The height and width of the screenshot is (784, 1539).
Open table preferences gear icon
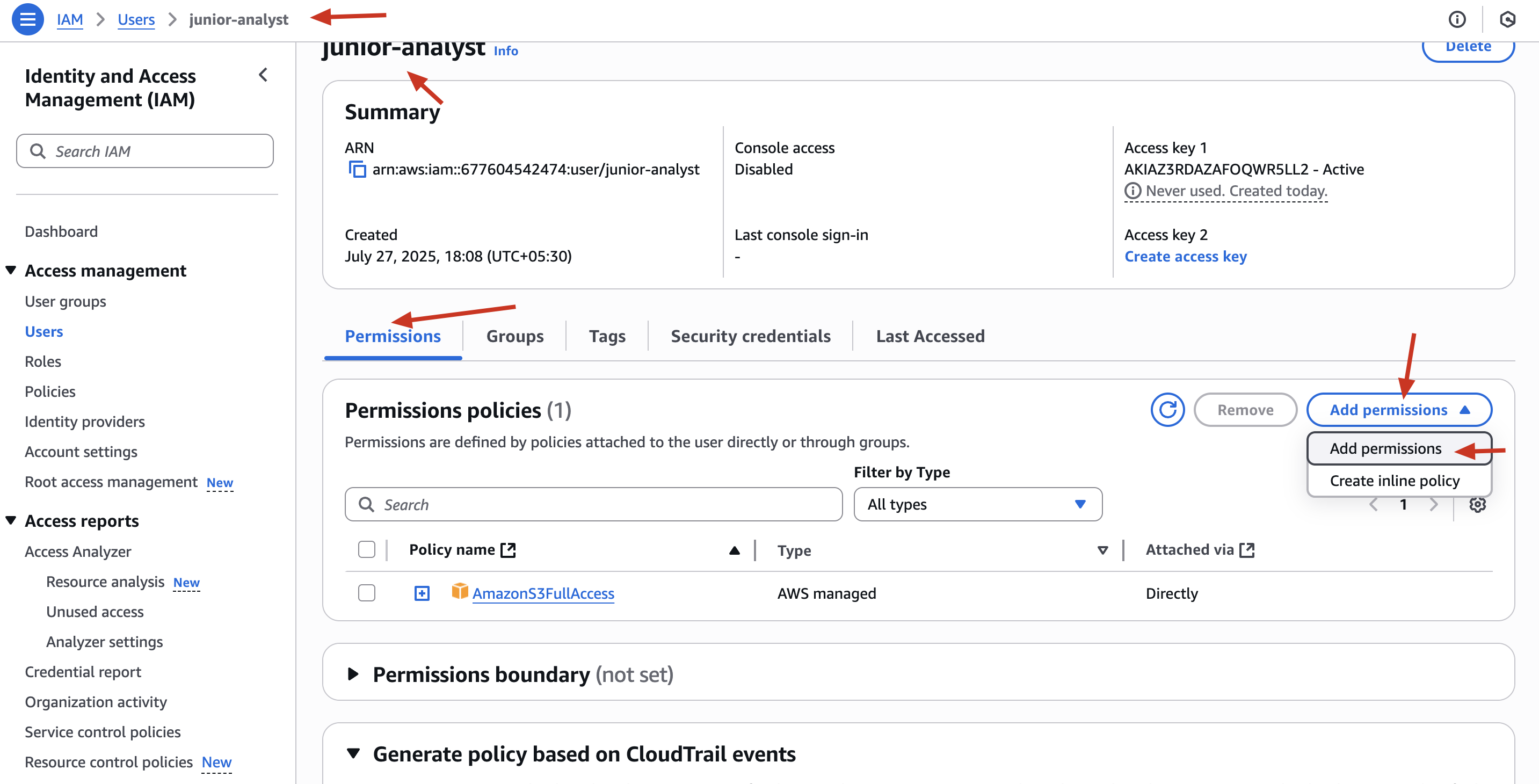[x=1477, y=505]
